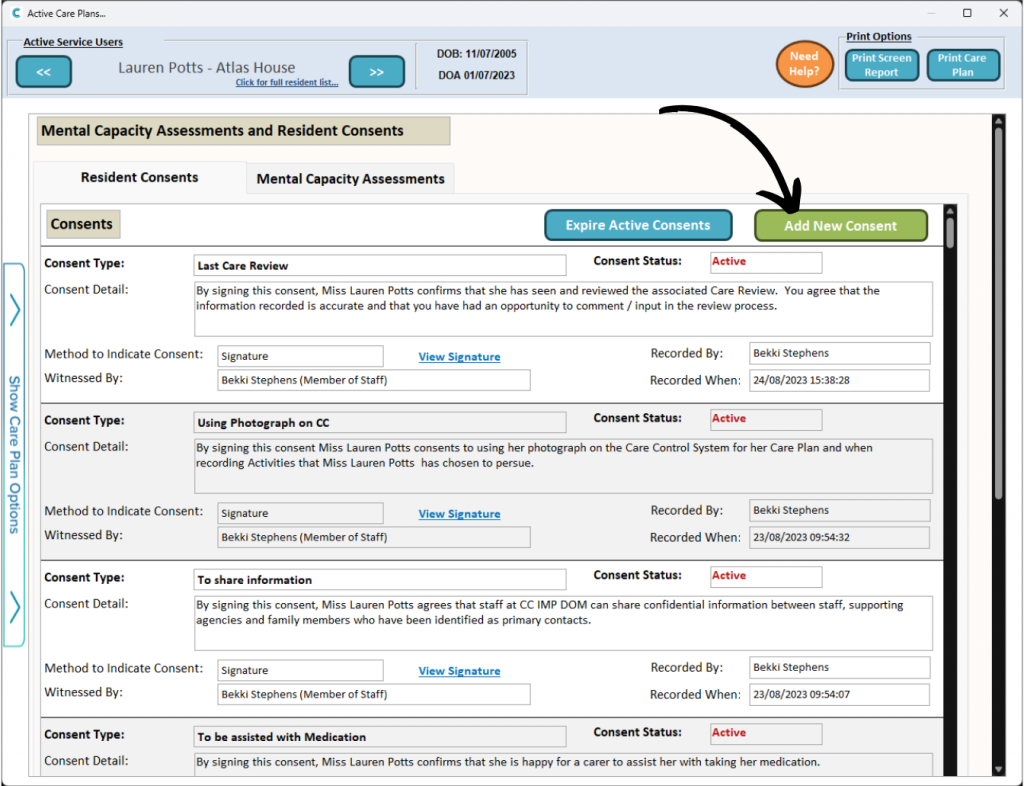1024x786 pixels.
Task: View signature for Using Photograph on CC consent
Action: pyautogui.click(x=459, y=514)
